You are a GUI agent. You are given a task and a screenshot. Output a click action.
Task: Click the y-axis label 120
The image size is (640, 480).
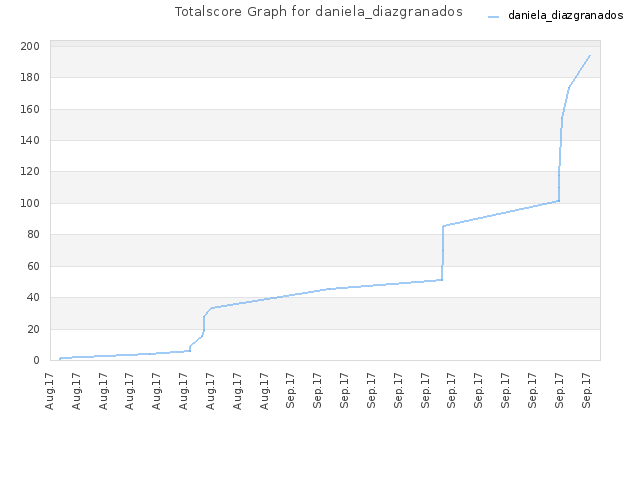(x=30, y=171)
